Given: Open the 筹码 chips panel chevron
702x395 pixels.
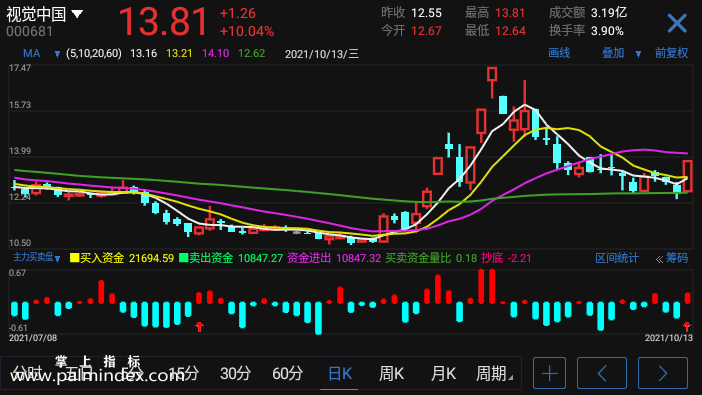Looking at the screenshot, I should click(659, 259).
